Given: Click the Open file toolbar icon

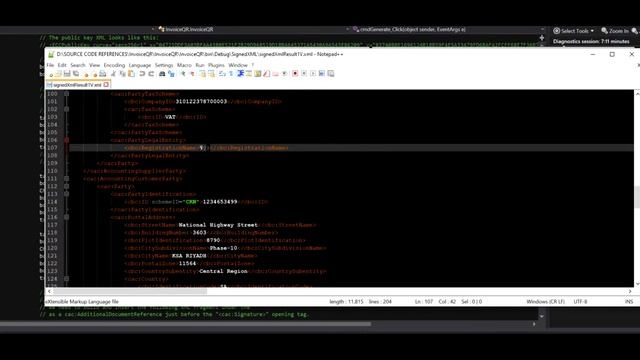Looking at the screenshot, I should 58,74.
